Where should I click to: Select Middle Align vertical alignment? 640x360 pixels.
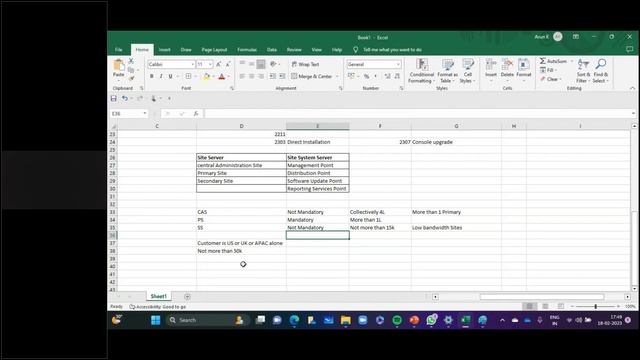pos(251,64)
